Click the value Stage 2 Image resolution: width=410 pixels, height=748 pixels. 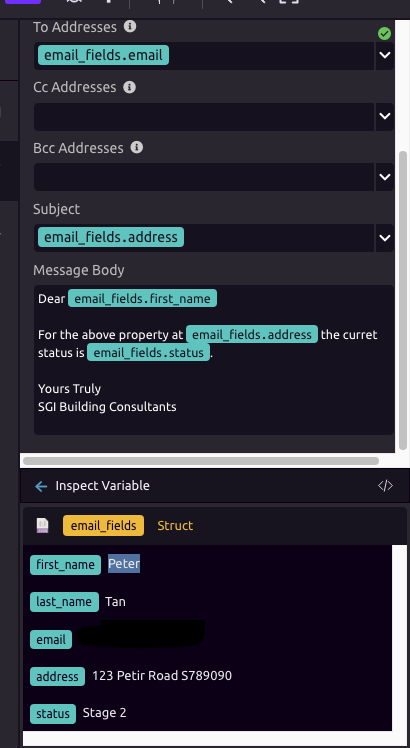(105, 713)
